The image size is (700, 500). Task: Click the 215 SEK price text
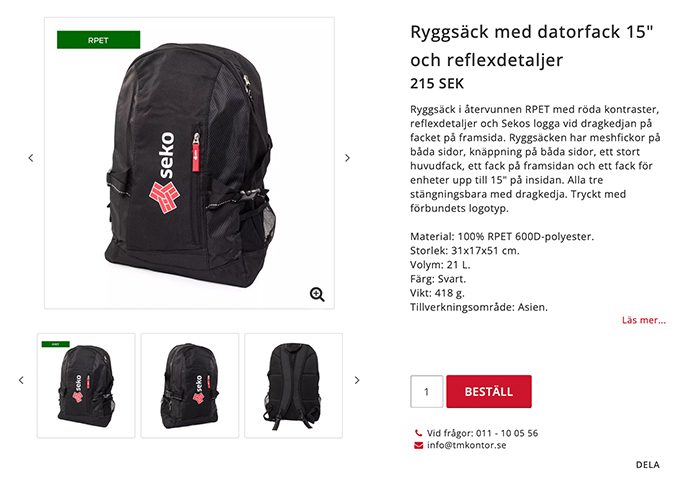coord(437,83)
